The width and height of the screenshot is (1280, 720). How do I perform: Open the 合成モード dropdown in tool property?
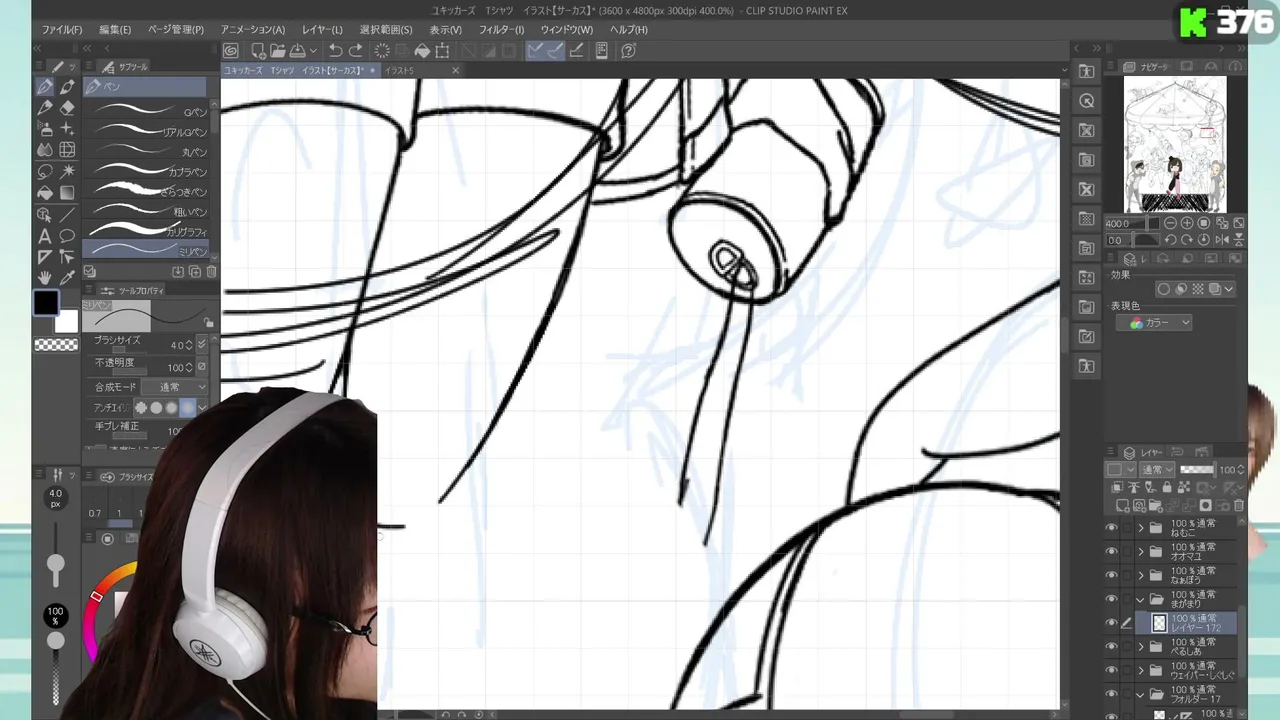point(176,387)
